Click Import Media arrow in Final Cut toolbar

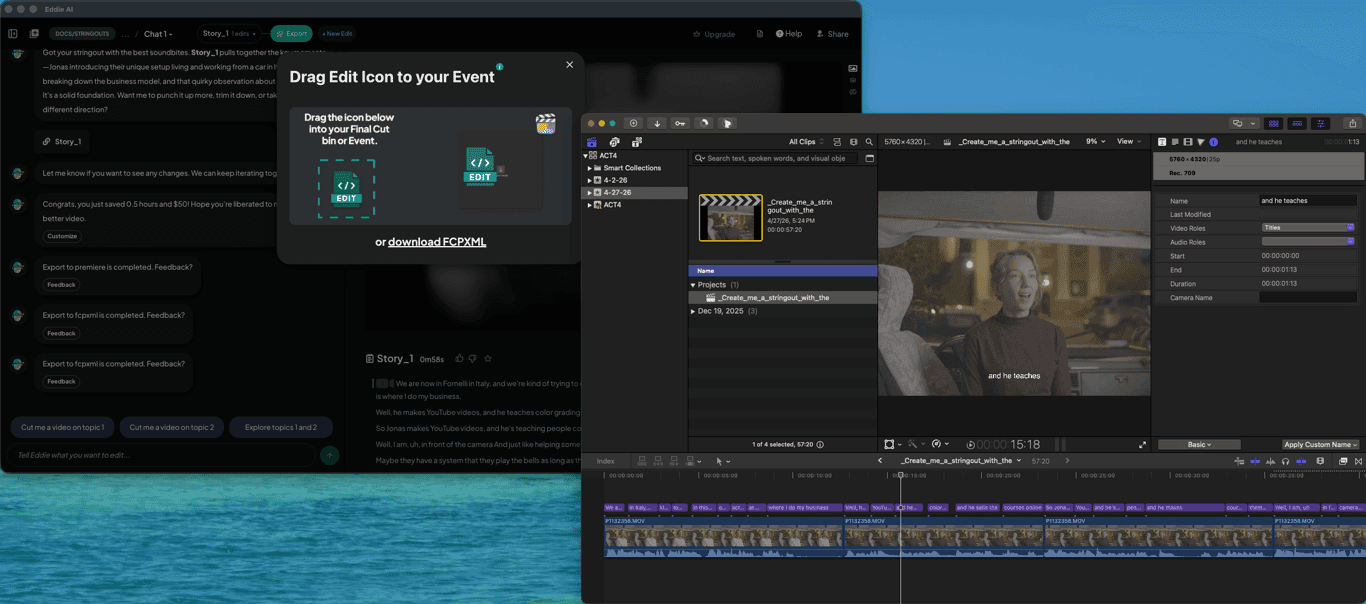pyautogui.click(x=657, y=123)
